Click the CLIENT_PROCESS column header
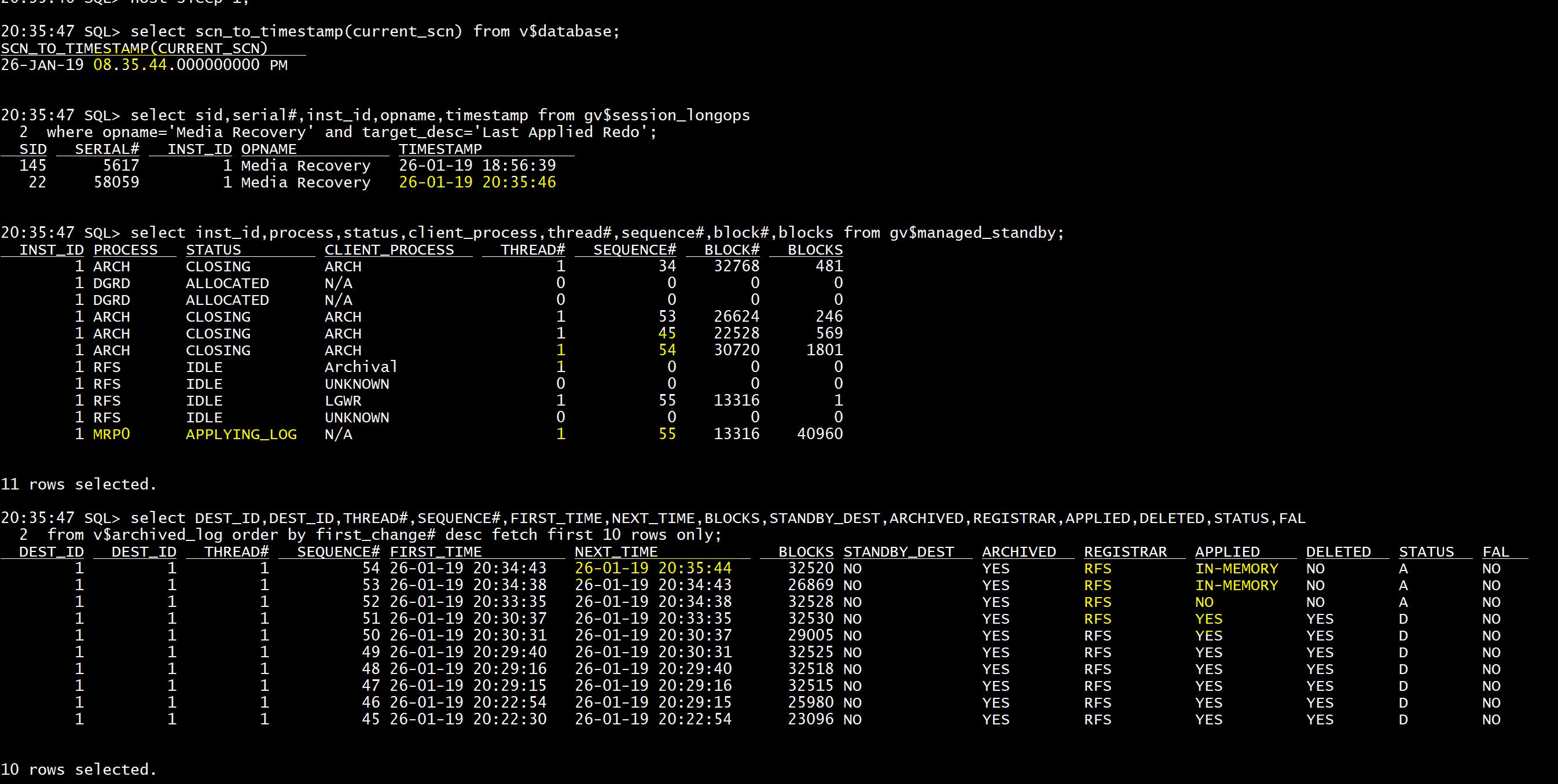The image size is (1558, 784). click(389, 249)
